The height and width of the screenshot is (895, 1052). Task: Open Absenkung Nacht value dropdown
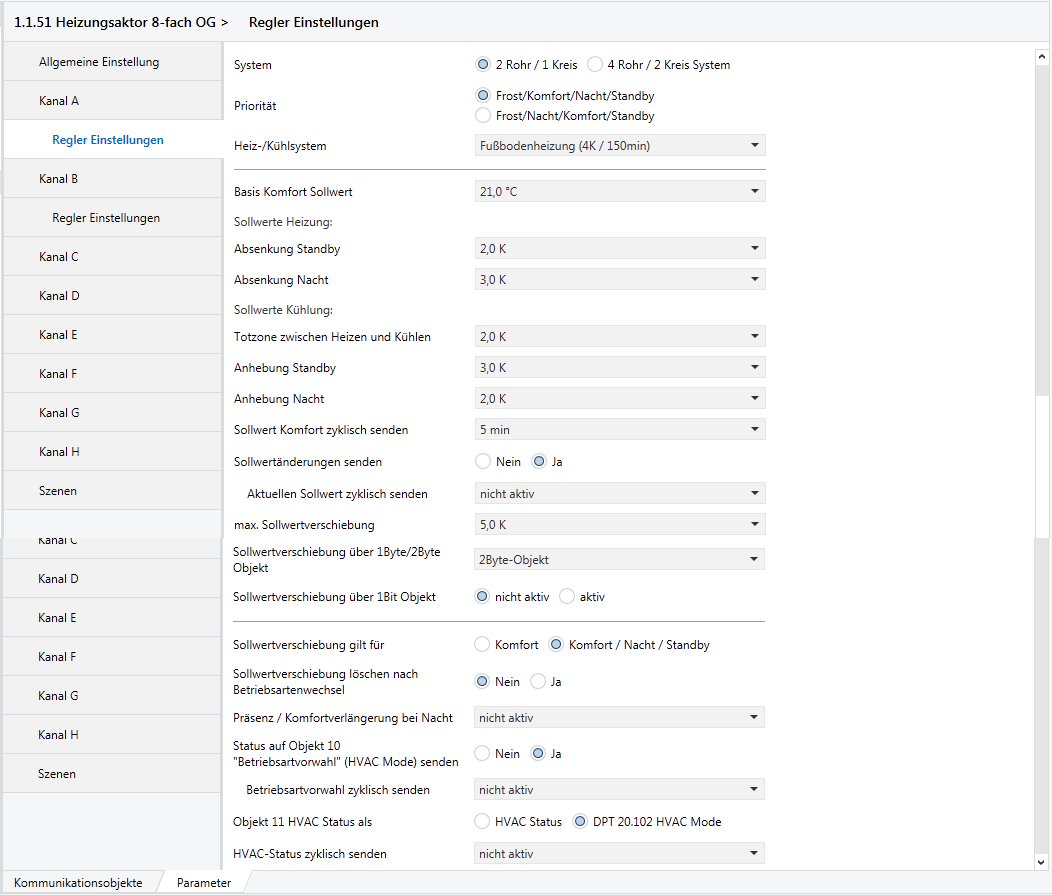[x=620, y=280]
